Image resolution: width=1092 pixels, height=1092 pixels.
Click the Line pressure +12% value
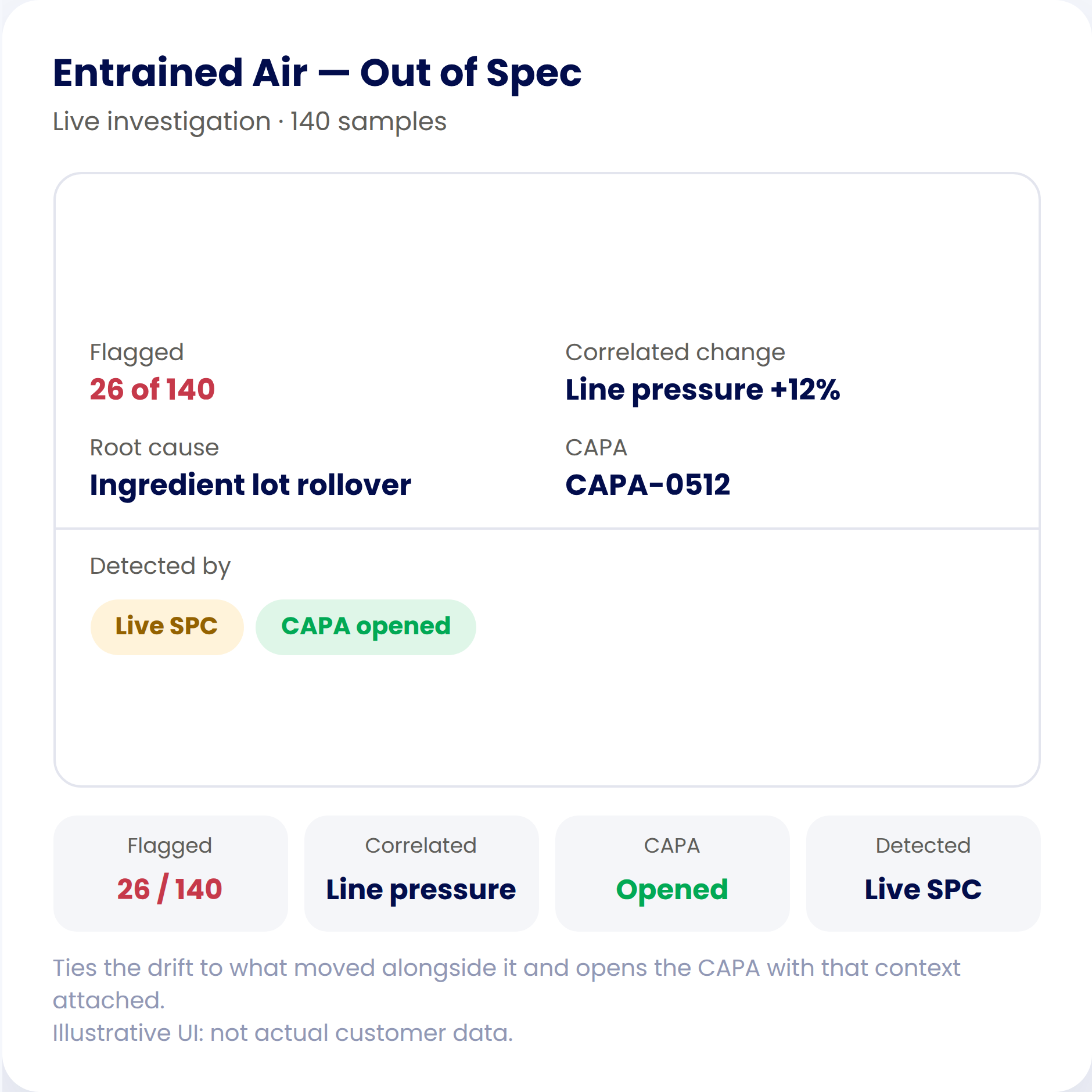pyautogui.click(x=703, y=390)
